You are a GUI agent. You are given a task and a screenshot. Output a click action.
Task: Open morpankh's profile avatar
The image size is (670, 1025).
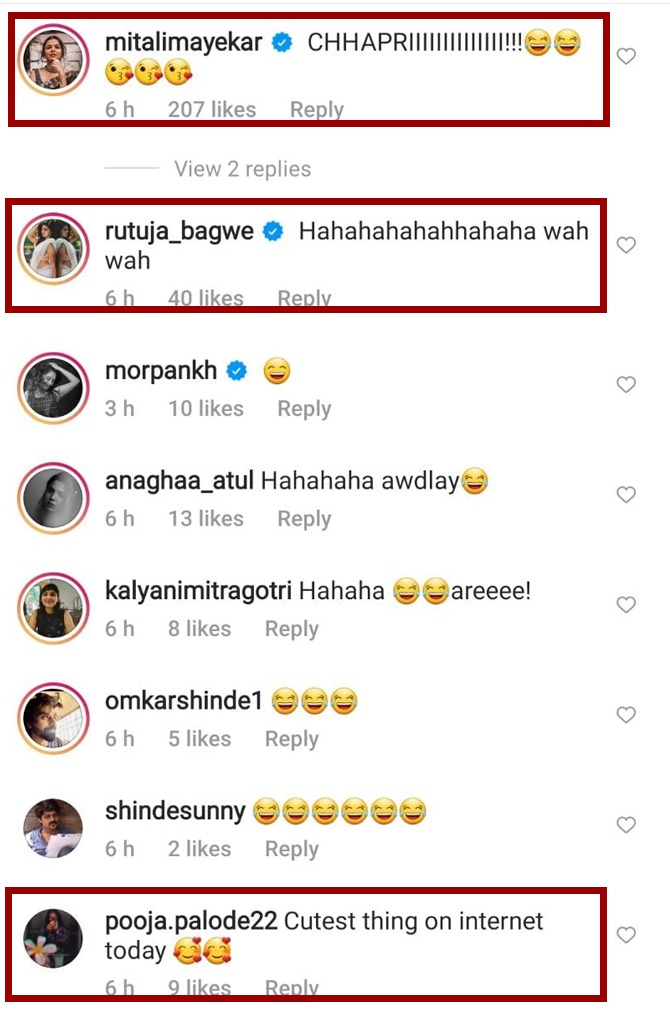(x=54, y=387)
